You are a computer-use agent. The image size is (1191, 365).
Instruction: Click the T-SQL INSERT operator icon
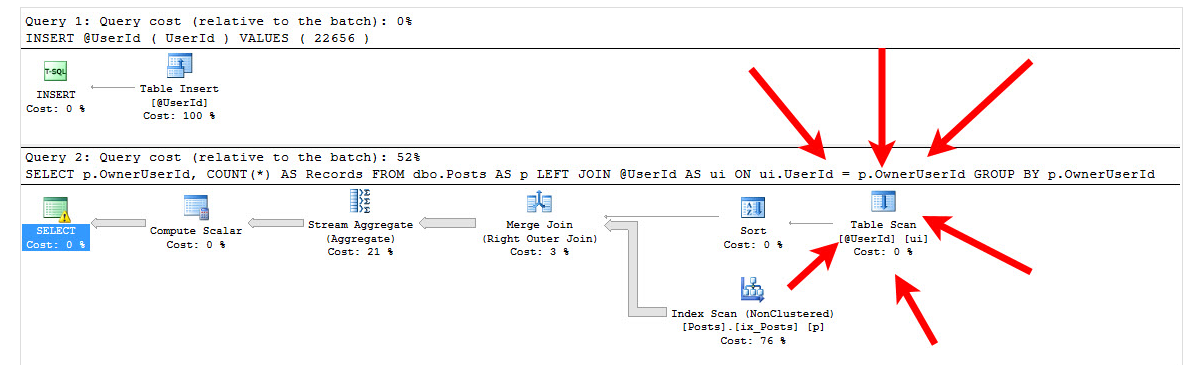click(55, 72)
